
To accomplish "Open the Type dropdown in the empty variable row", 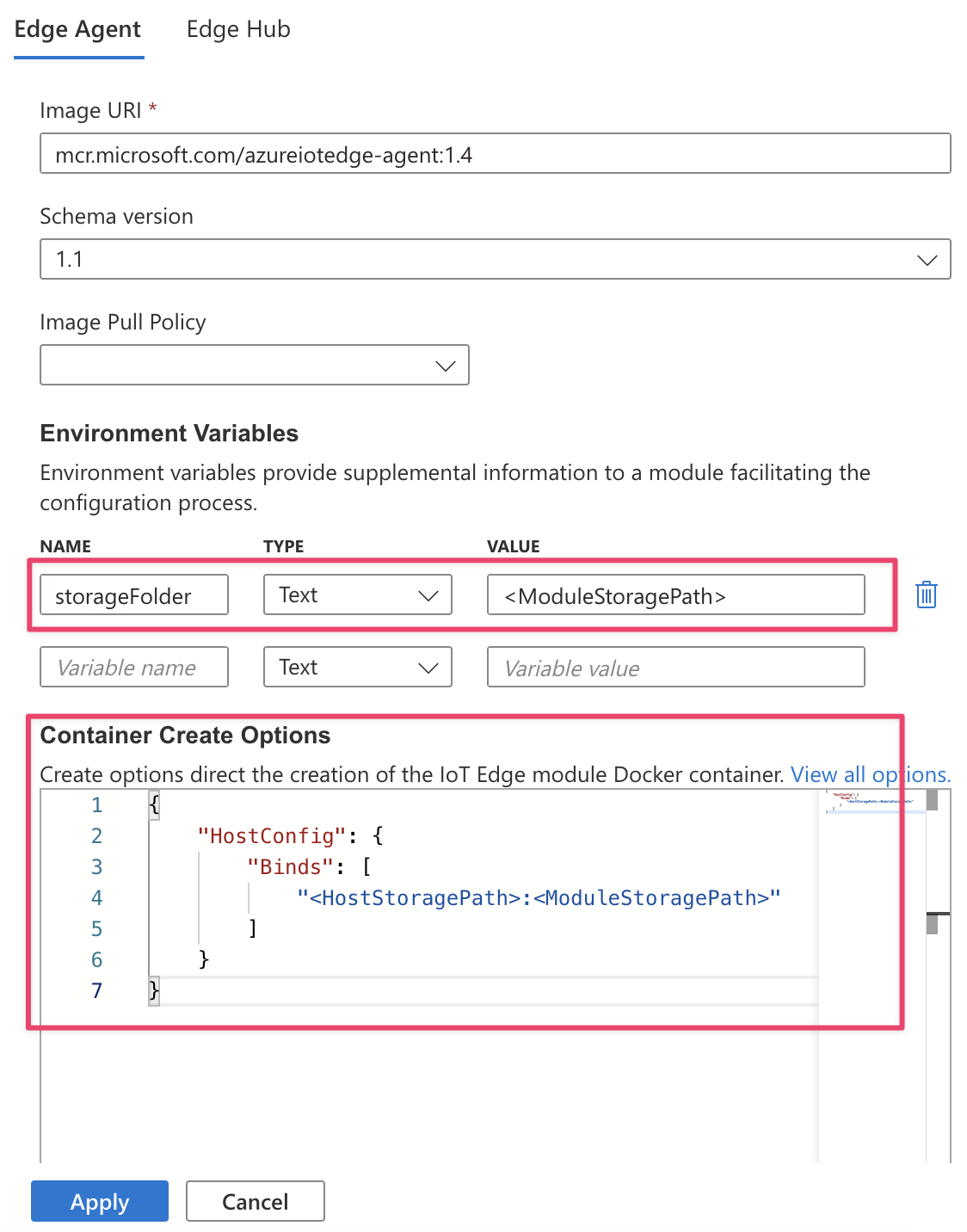I will (x=357, y=668).
